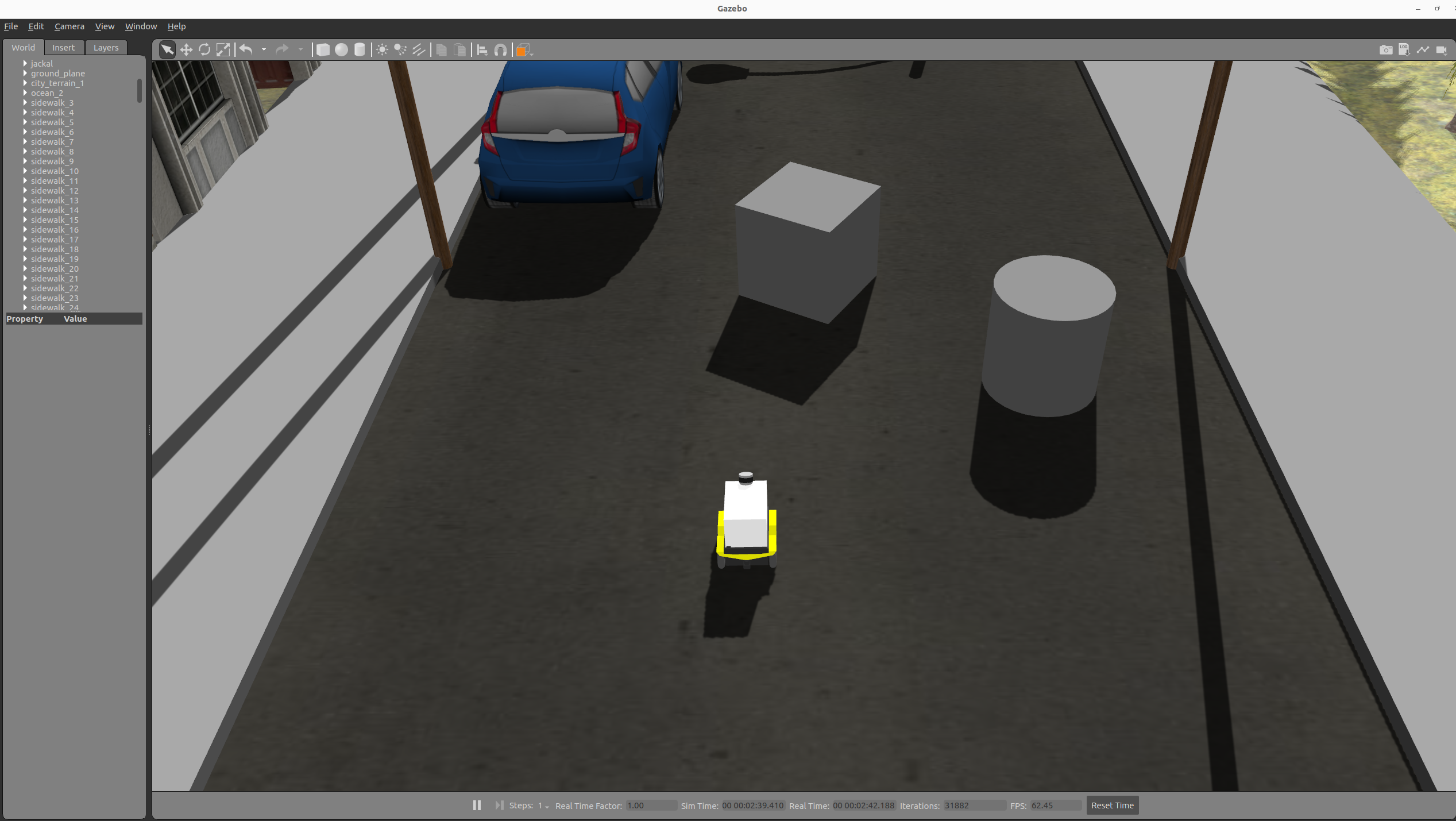Click the world tree scrollbar
The width and height of the screenshot is (1456, 821).
[x=140, y=91]
